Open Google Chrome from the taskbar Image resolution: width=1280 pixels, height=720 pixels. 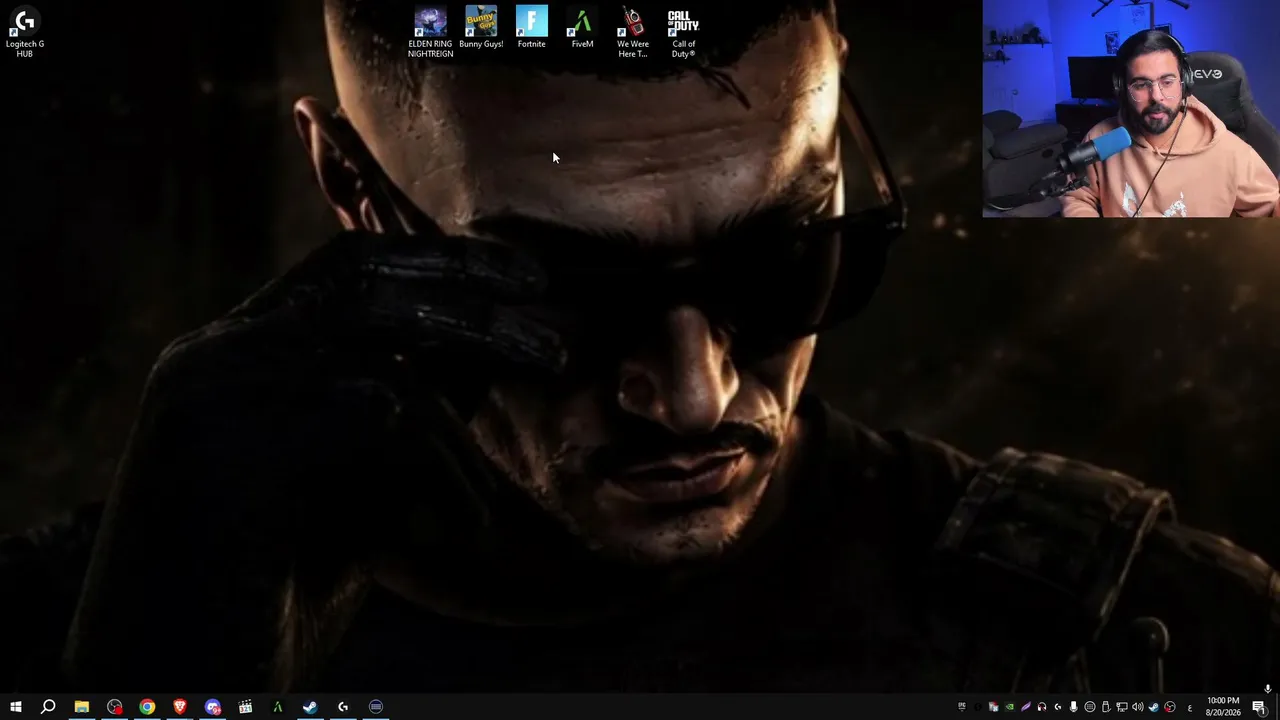click(147, 707)
